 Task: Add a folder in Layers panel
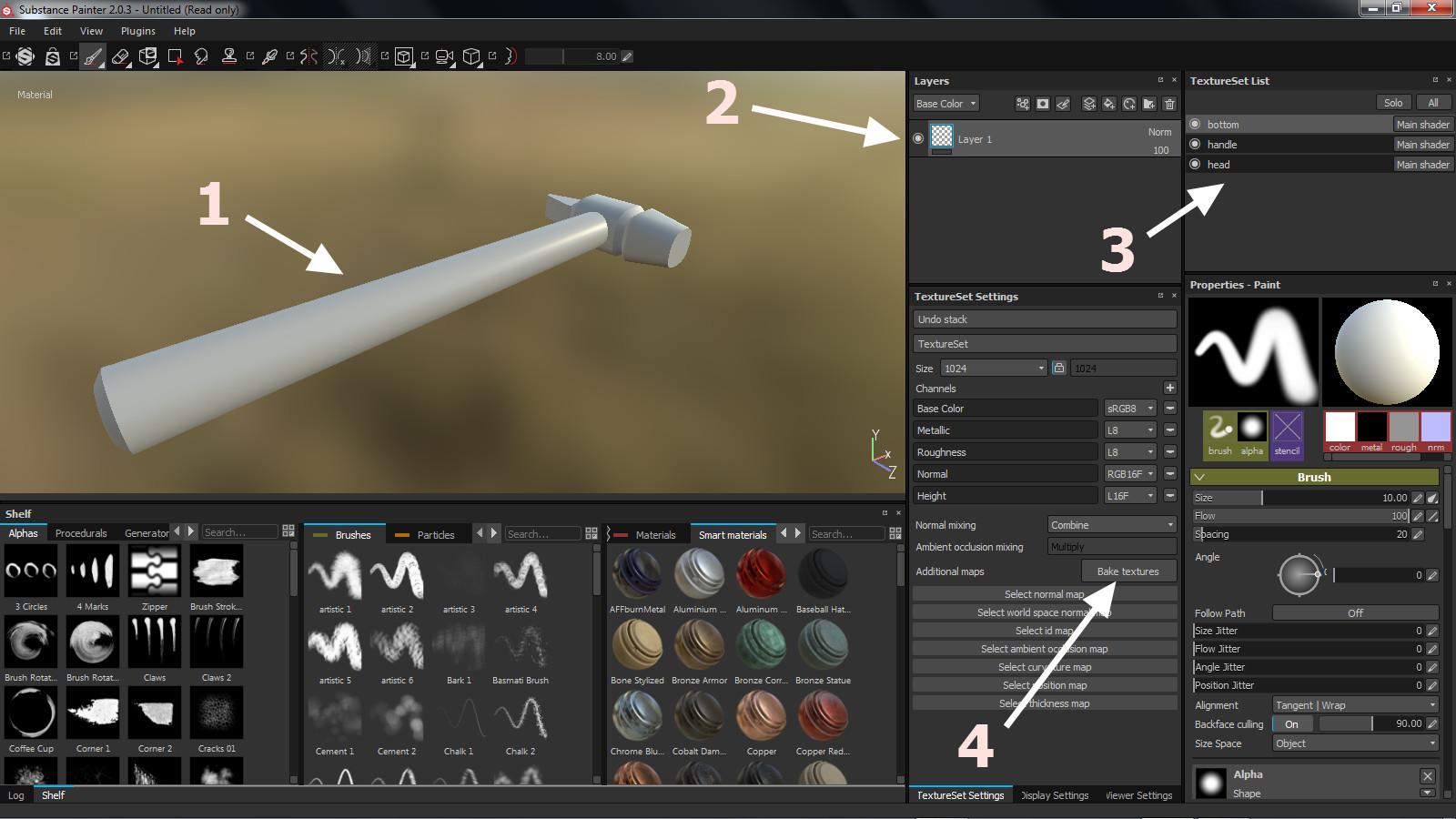(1149, 104)
